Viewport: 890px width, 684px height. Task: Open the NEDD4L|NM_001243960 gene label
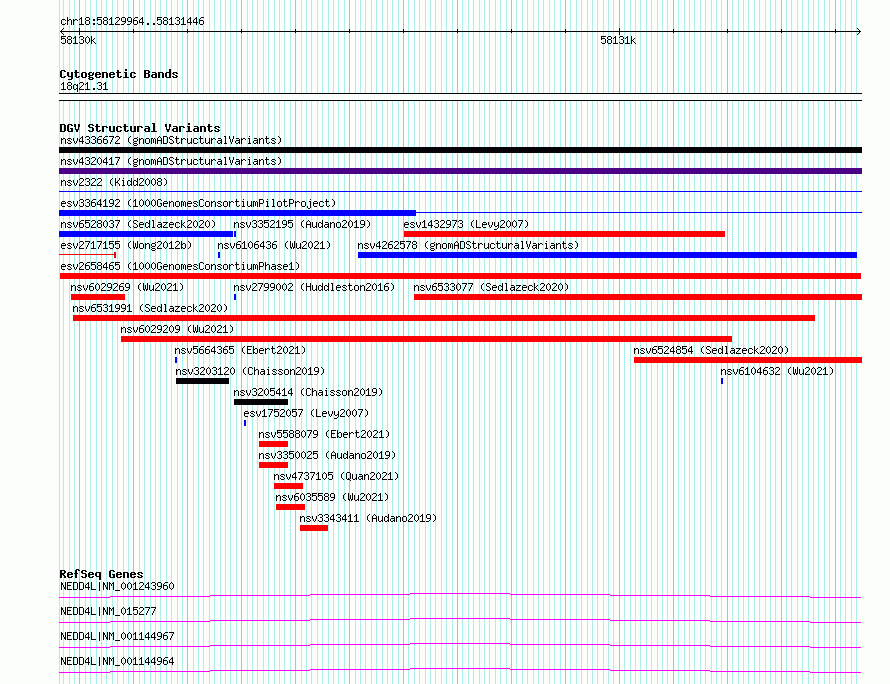tap(117, 586)
